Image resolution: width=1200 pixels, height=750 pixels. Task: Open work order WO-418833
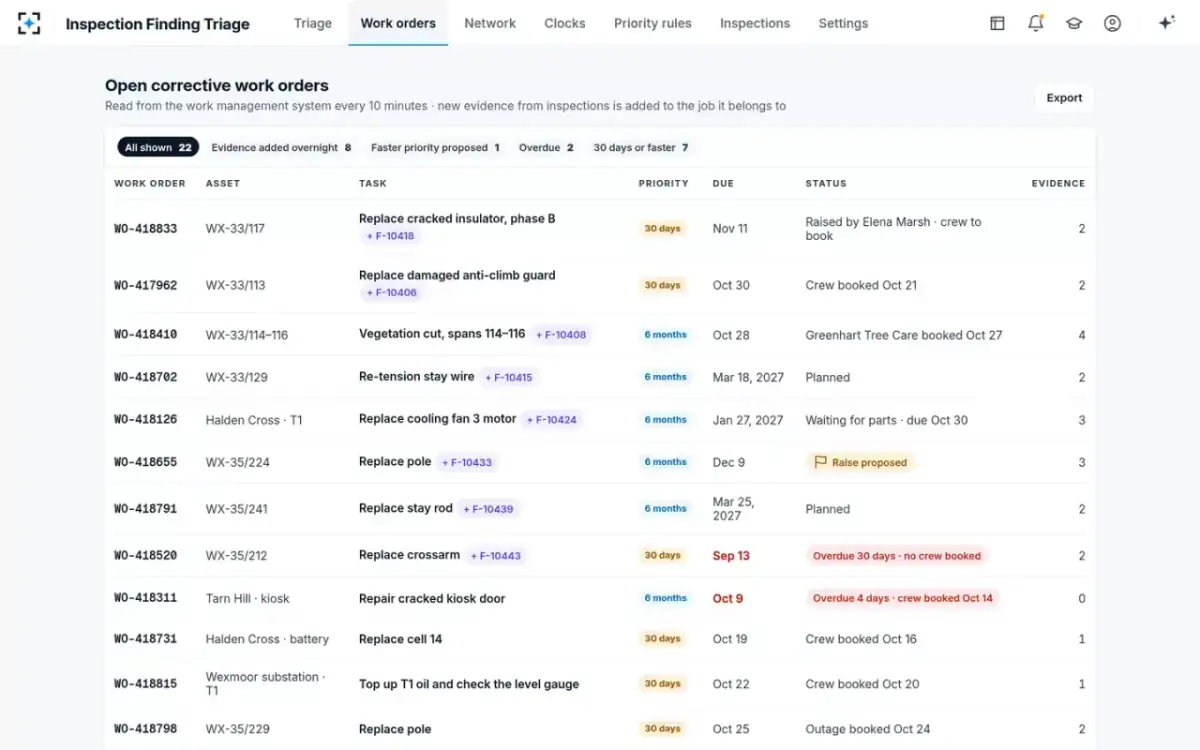(x=145, y=229)
